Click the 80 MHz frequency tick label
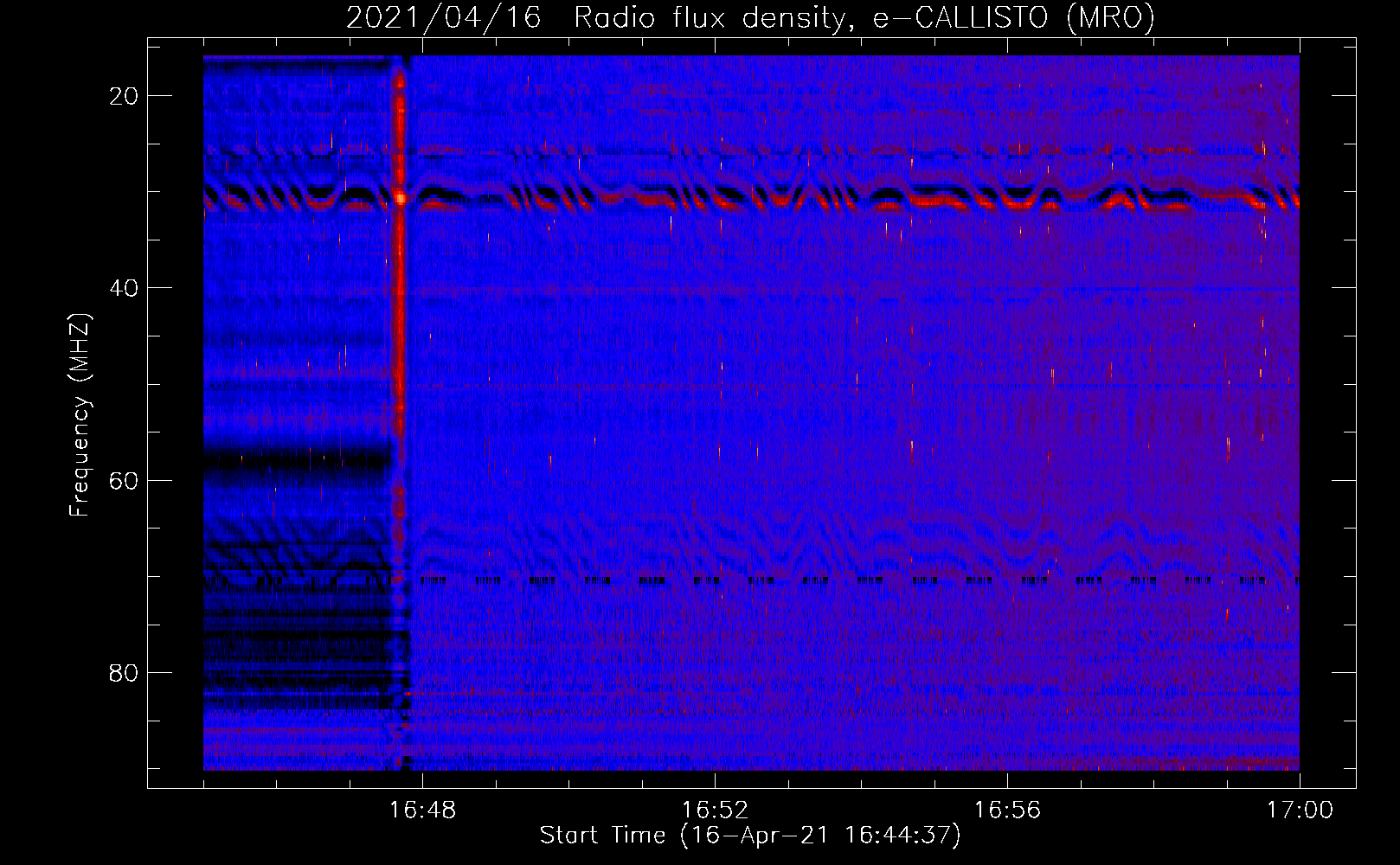Viewport: 1400px width, 865px height. click(124, 672)
